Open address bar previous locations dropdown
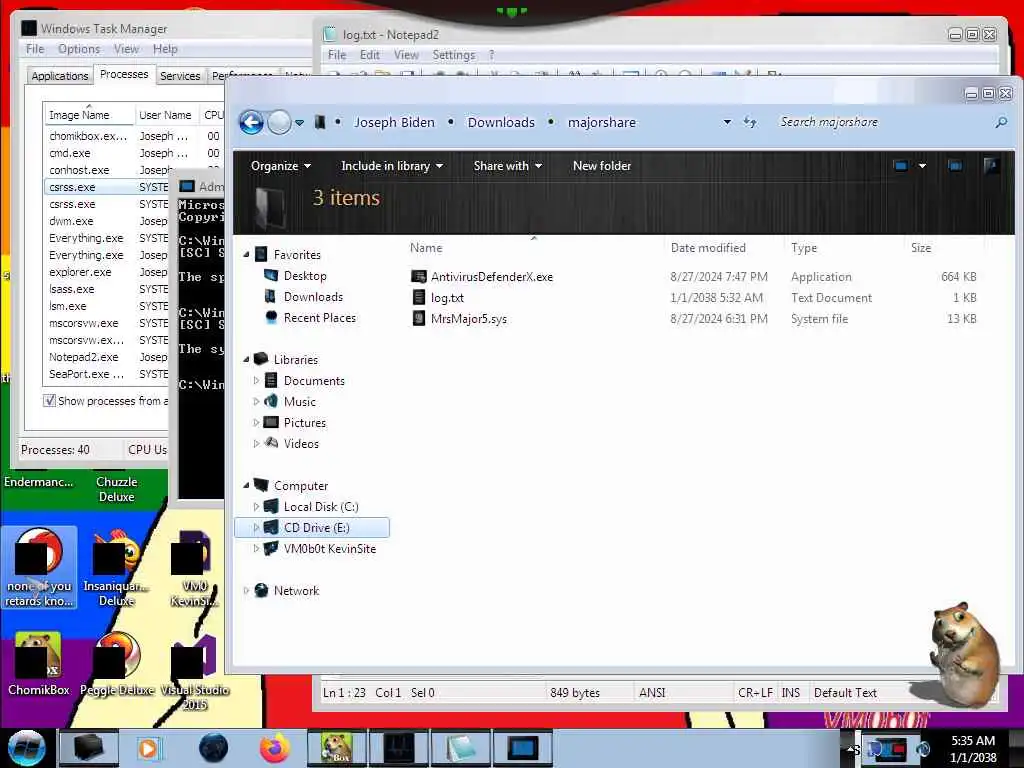Screen dimensions: 1024x768 pyautogui.click(x=727, y=122)
